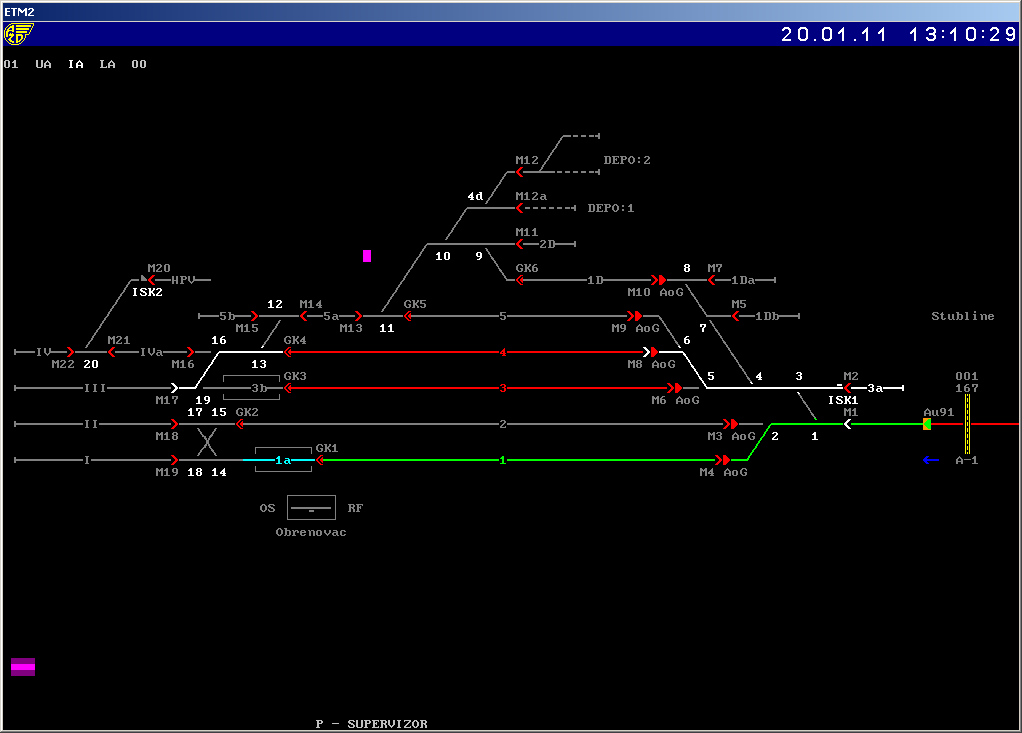Click the '1Db' track label

[767, 316]
